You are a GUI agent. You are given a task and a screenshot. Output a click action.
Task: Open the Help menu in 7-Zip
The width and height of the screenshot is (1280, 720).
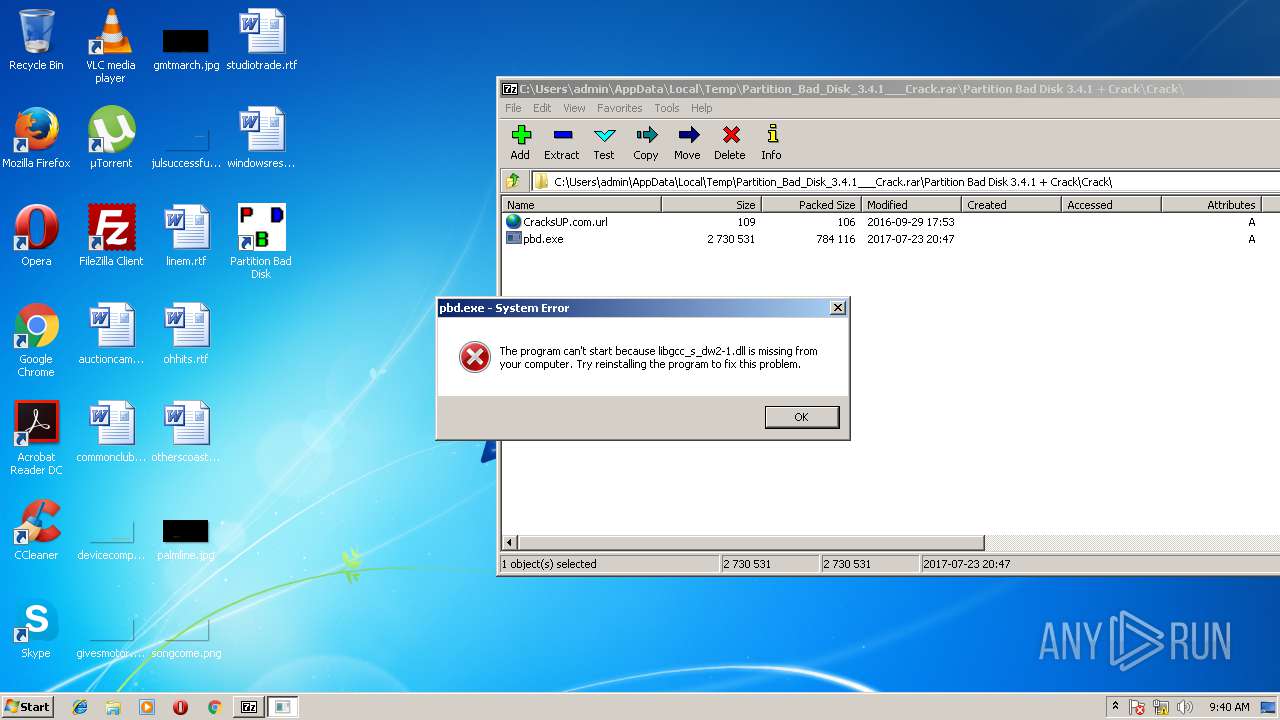tap(702, 108)
